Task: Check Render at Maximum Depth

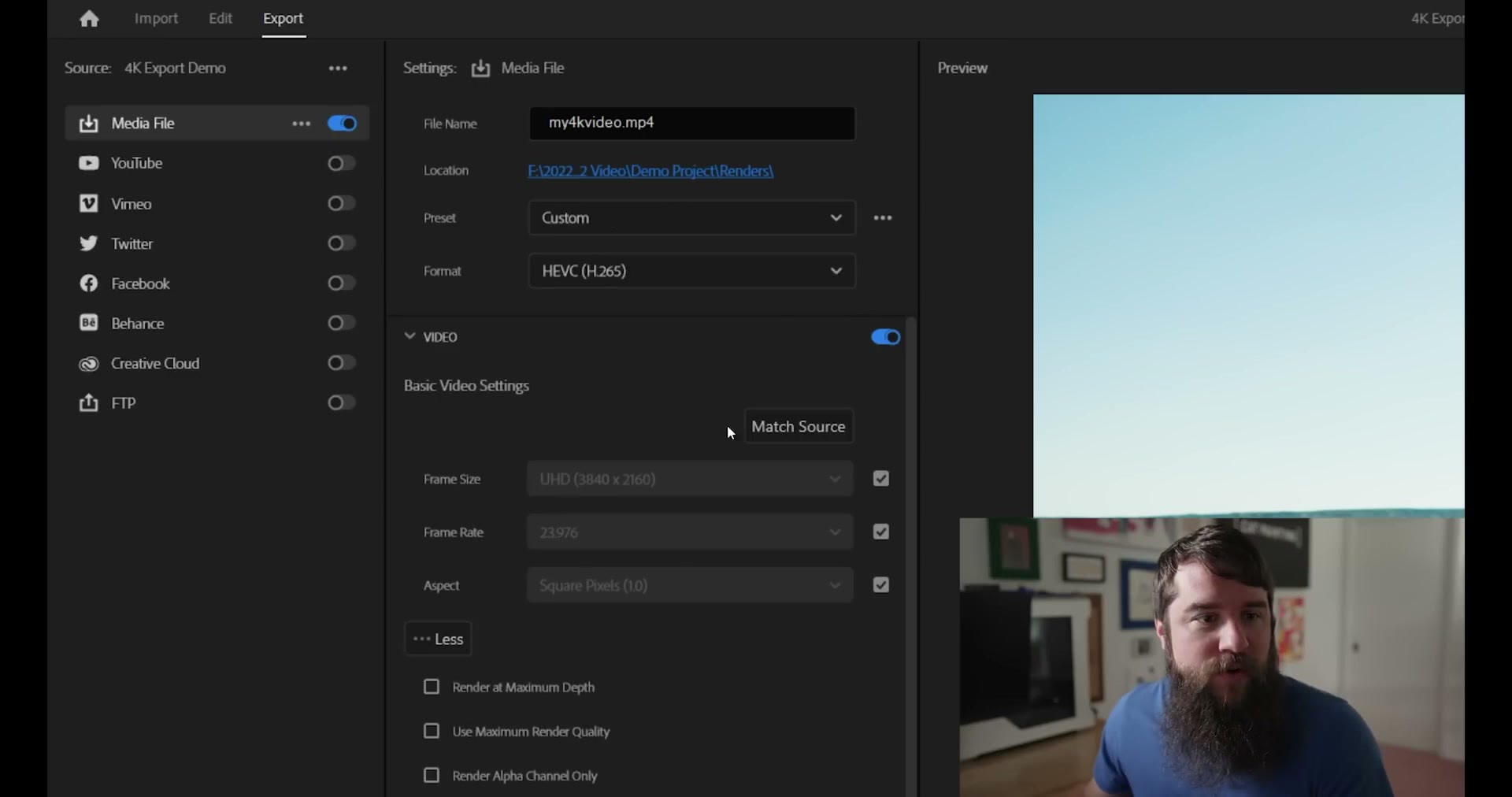Action: coord(432,687)
